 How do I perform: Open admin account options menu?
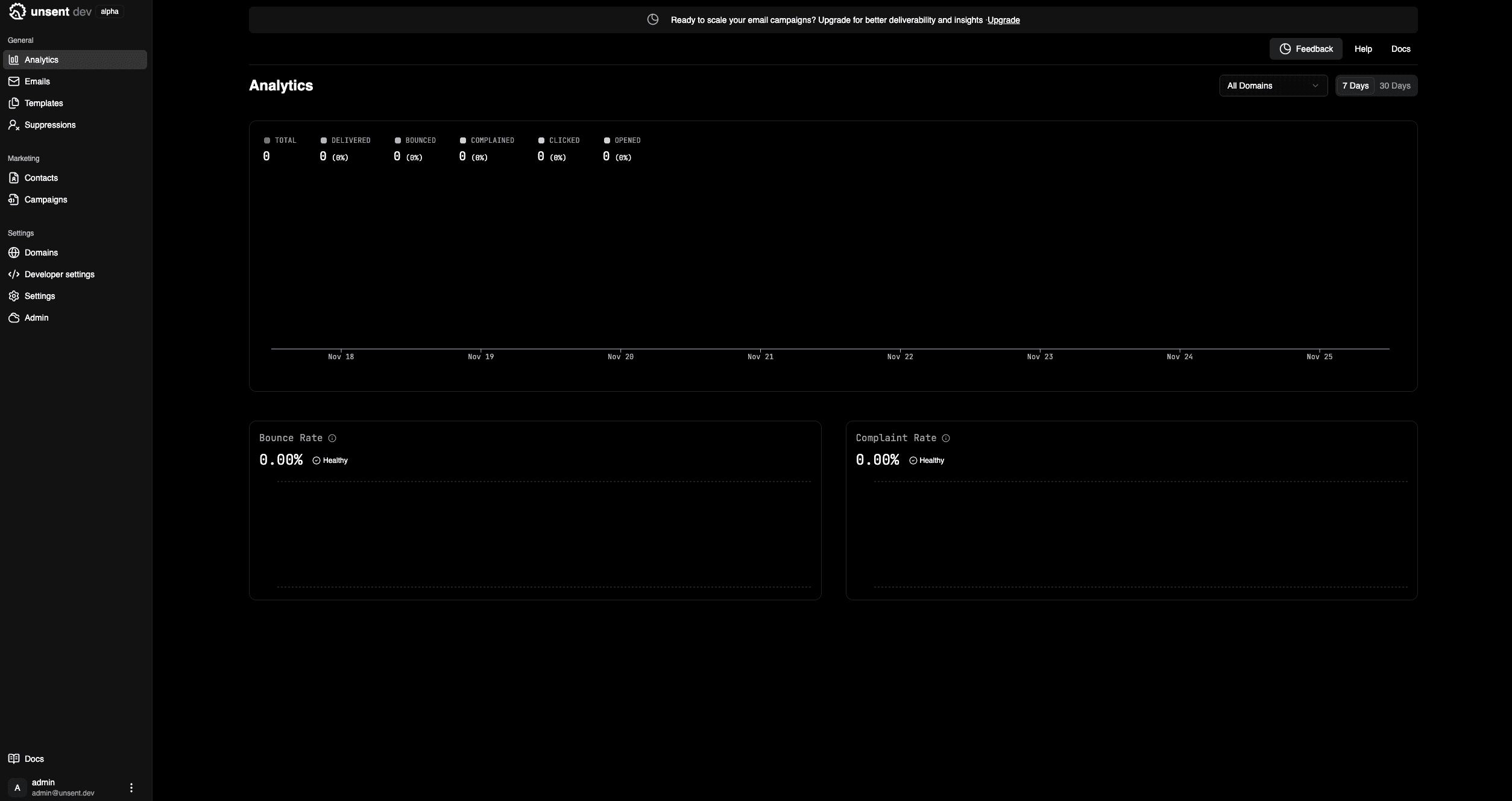tap(131, 788)
